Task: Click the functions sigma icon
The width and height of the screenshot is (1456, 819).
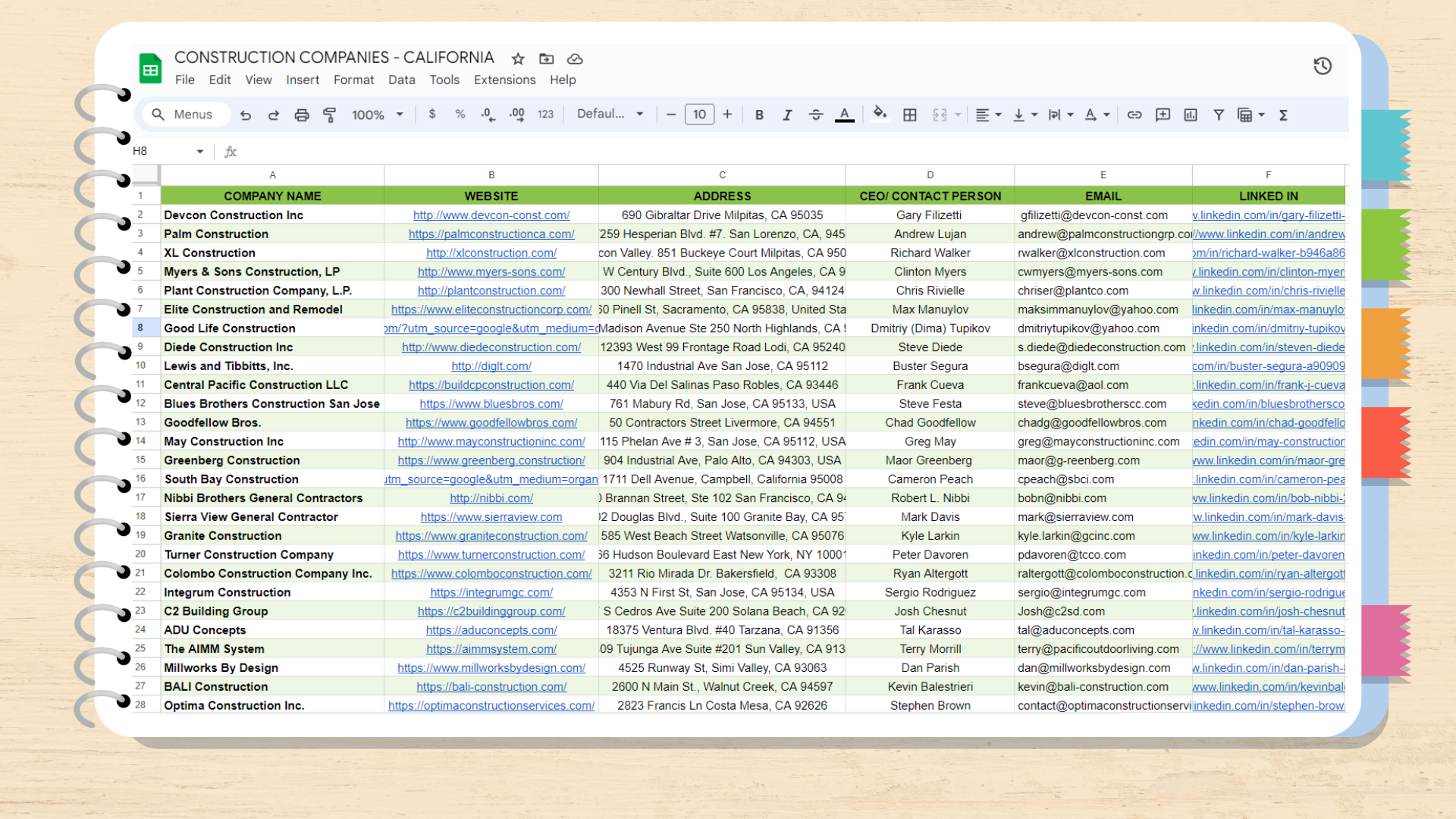Action: tap(1283, 115)
